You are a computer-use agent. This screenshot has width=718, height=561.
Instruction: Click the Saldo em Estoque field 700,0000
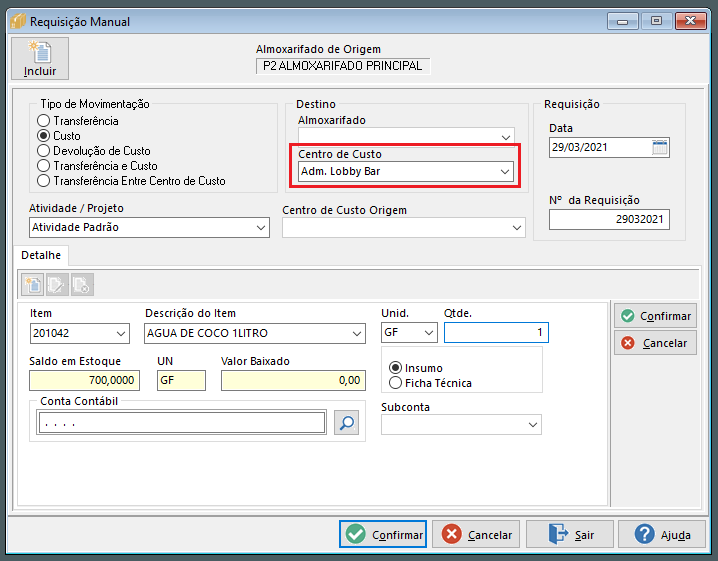click(x=84, y=381)
